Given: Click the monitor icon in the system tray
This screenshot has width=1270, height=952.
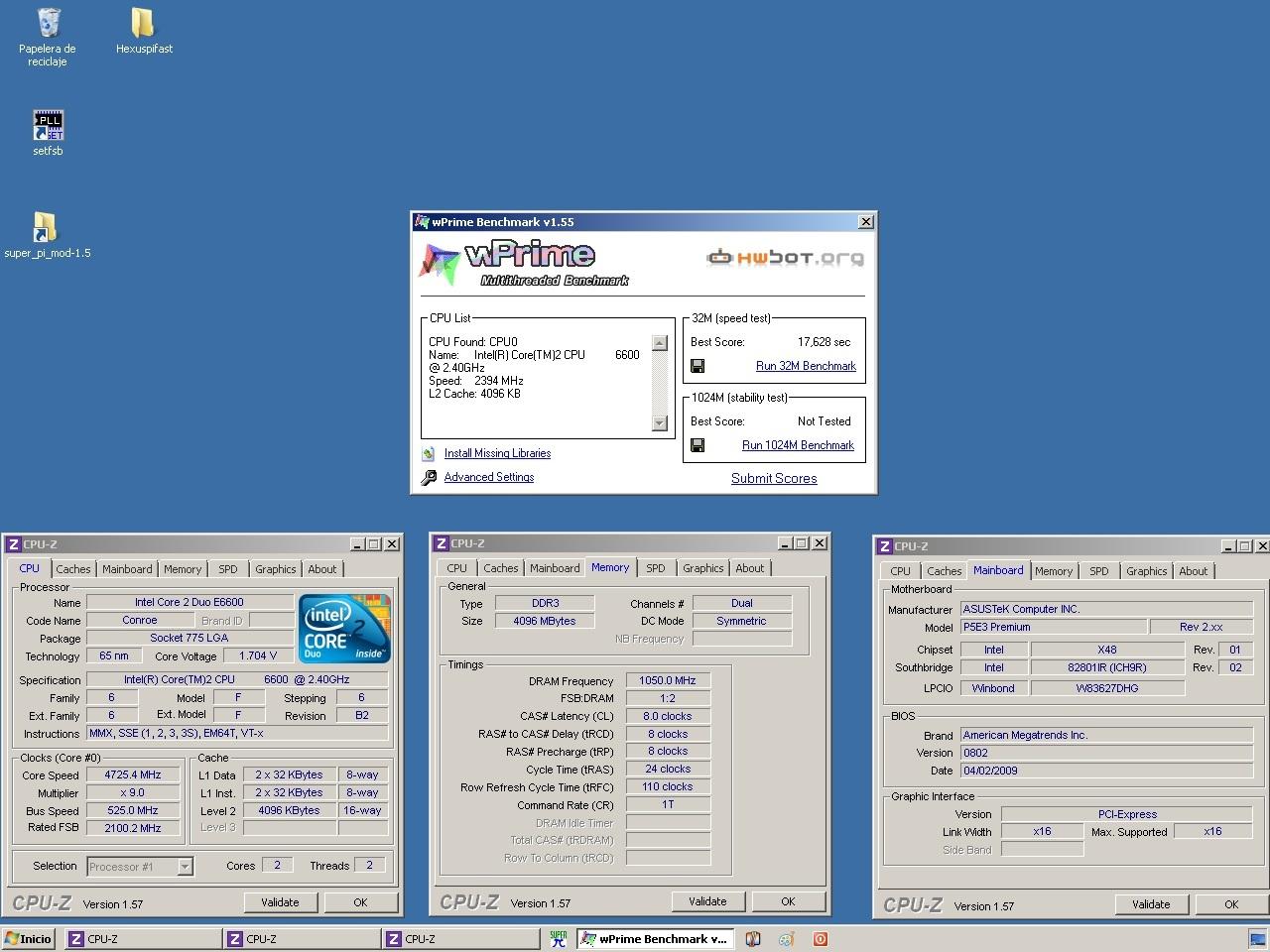Looking at the screenshot, I should 1257,938.
